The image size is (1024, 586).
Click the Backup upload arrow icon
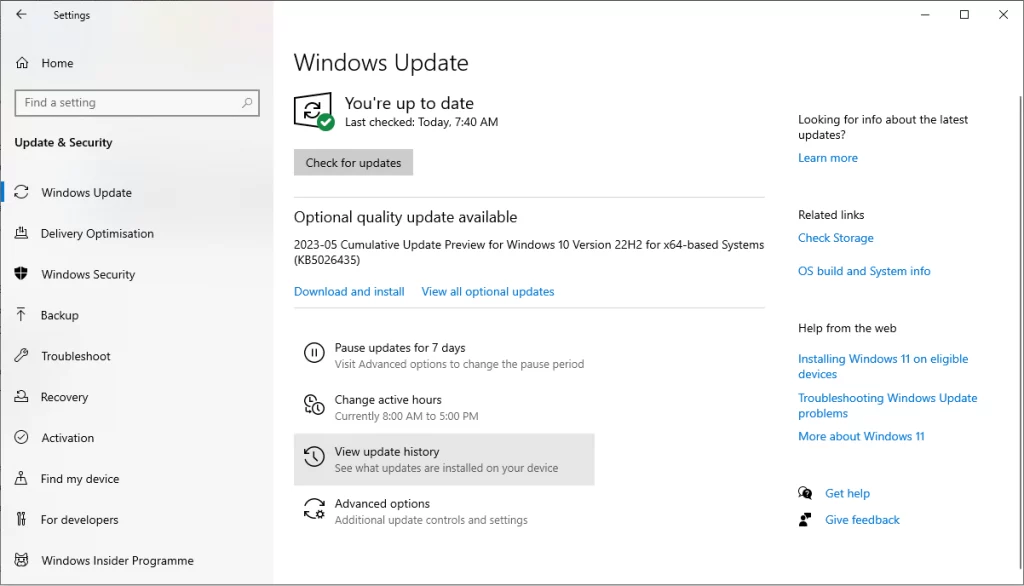coord(22,315)
